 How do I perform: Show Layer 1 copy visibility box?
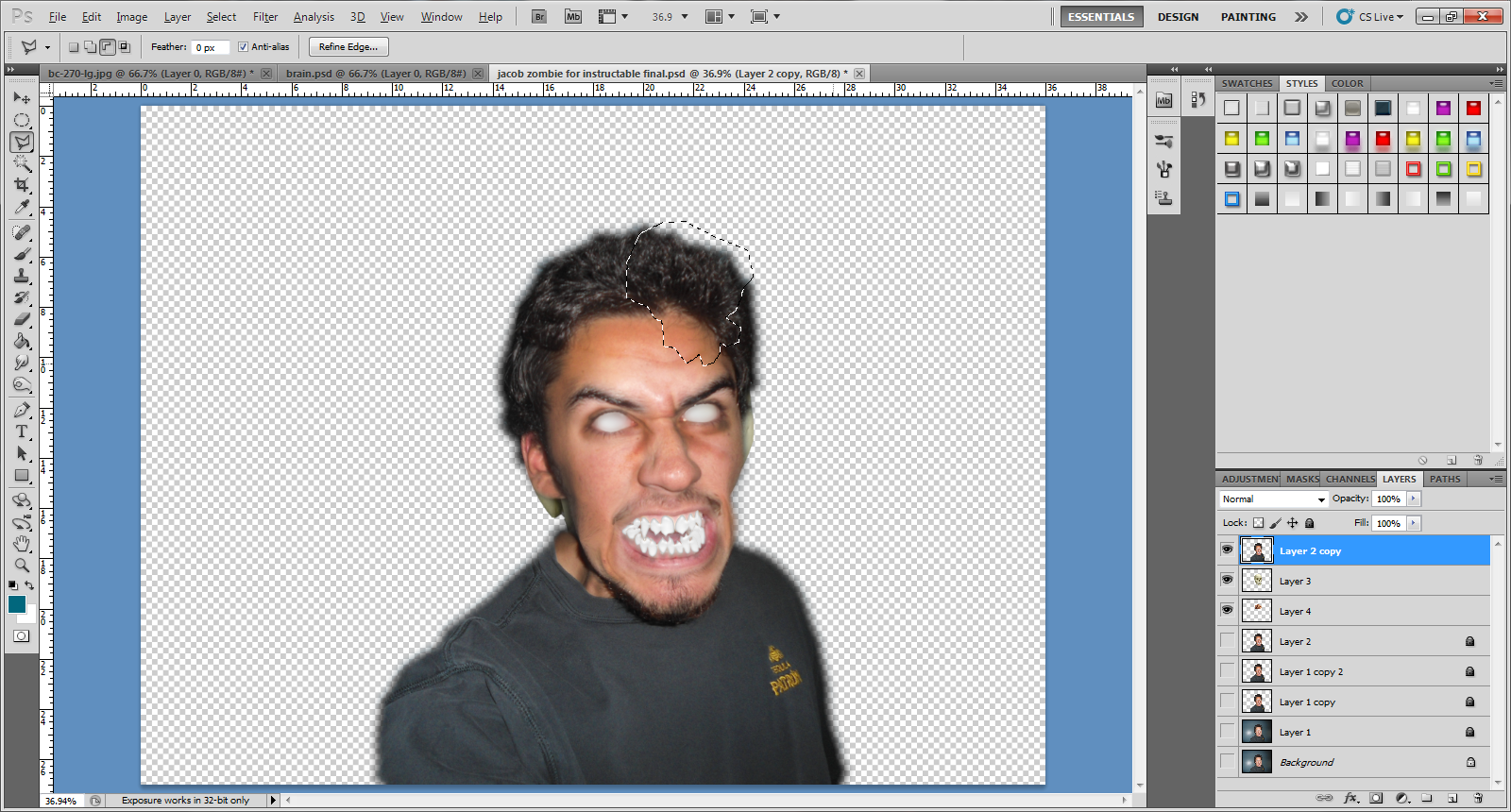coord(1227,701)
